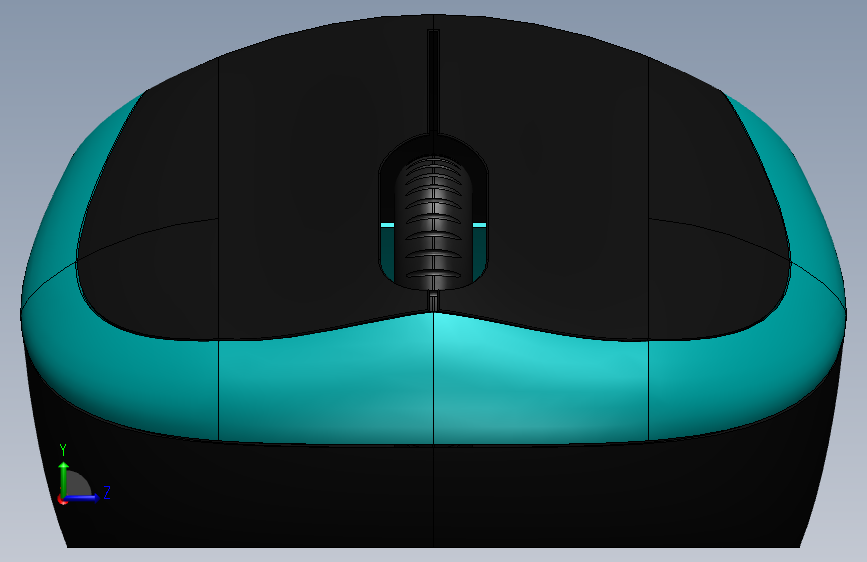Image resolution: width=867 pixels, height=562 pixels.
Task: Click the narrow slot above the scroll wheel
Action: pos(434,81)
